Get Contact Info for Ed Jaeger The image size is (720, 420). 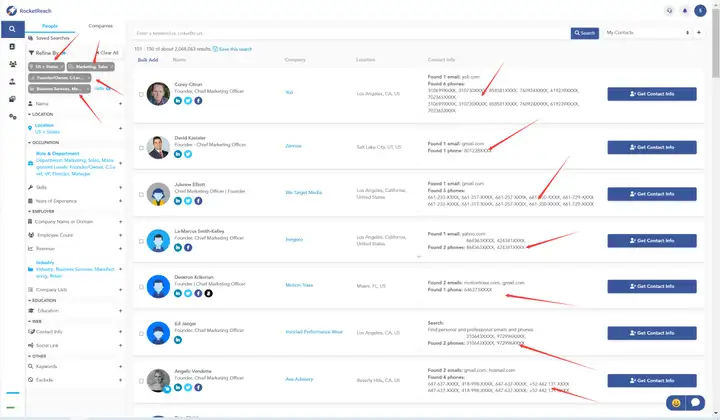[652, 333]
